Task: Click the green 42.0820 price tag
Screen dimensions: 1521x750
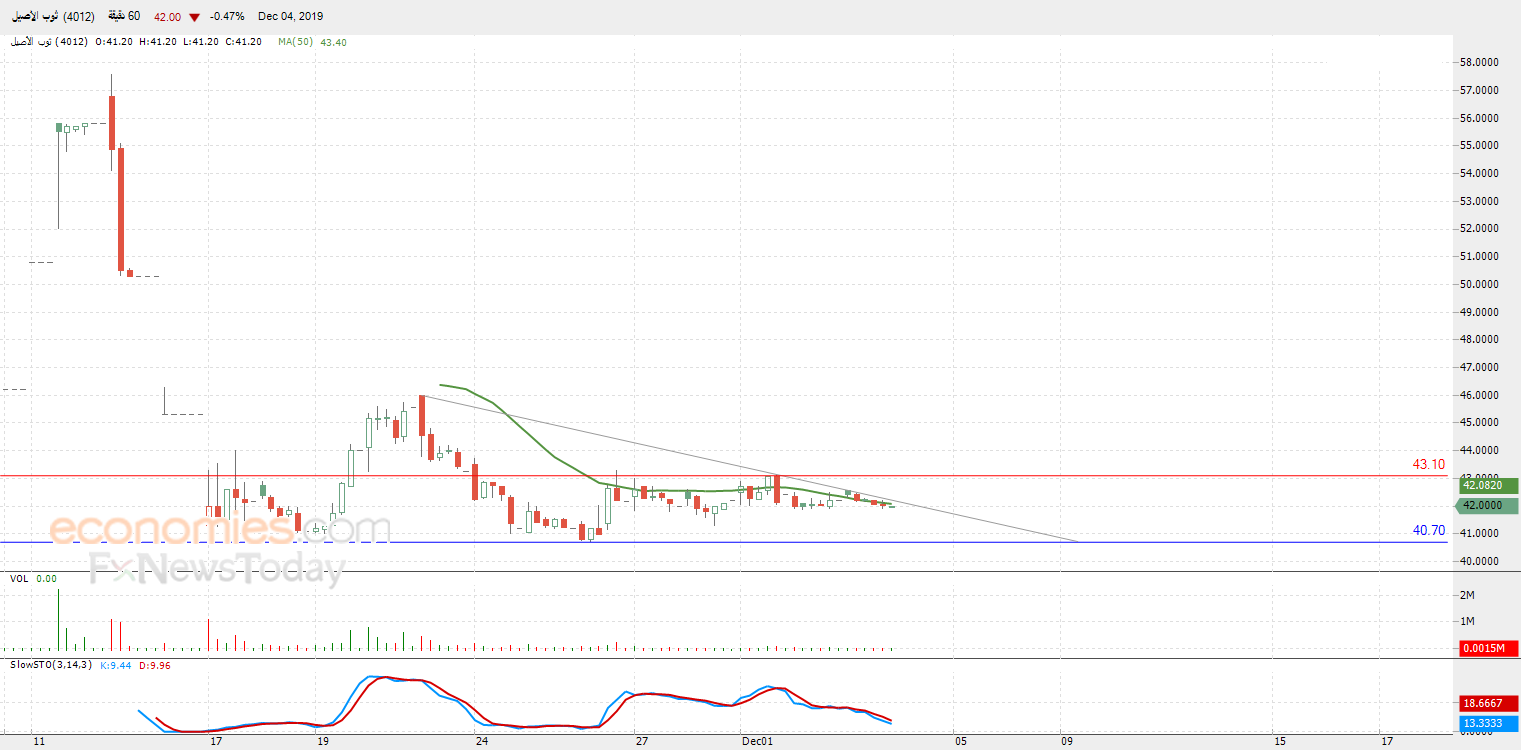Action: pos(1488,485)
